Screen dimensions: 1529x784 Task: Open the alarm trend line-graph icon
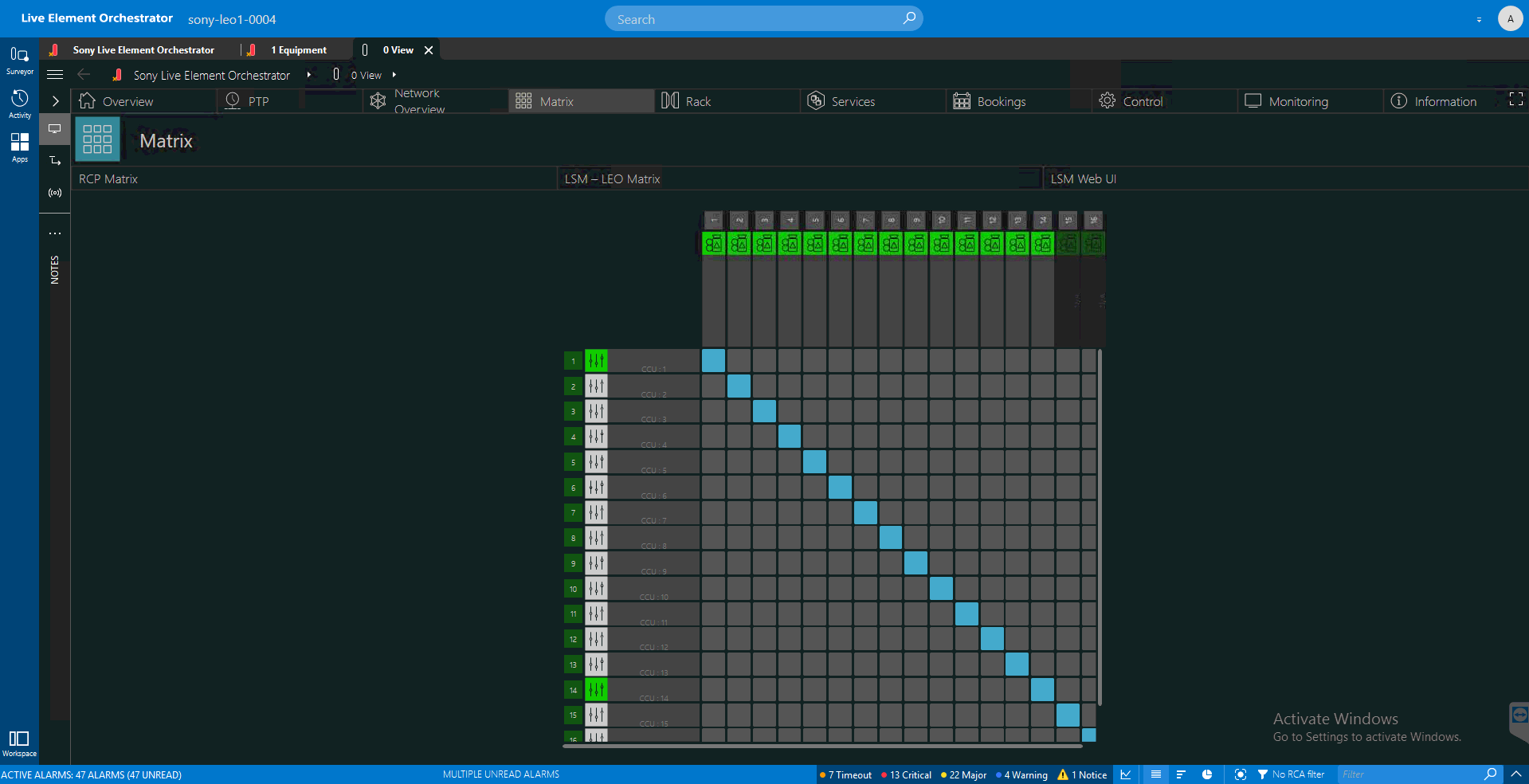tap(1126, 774)
